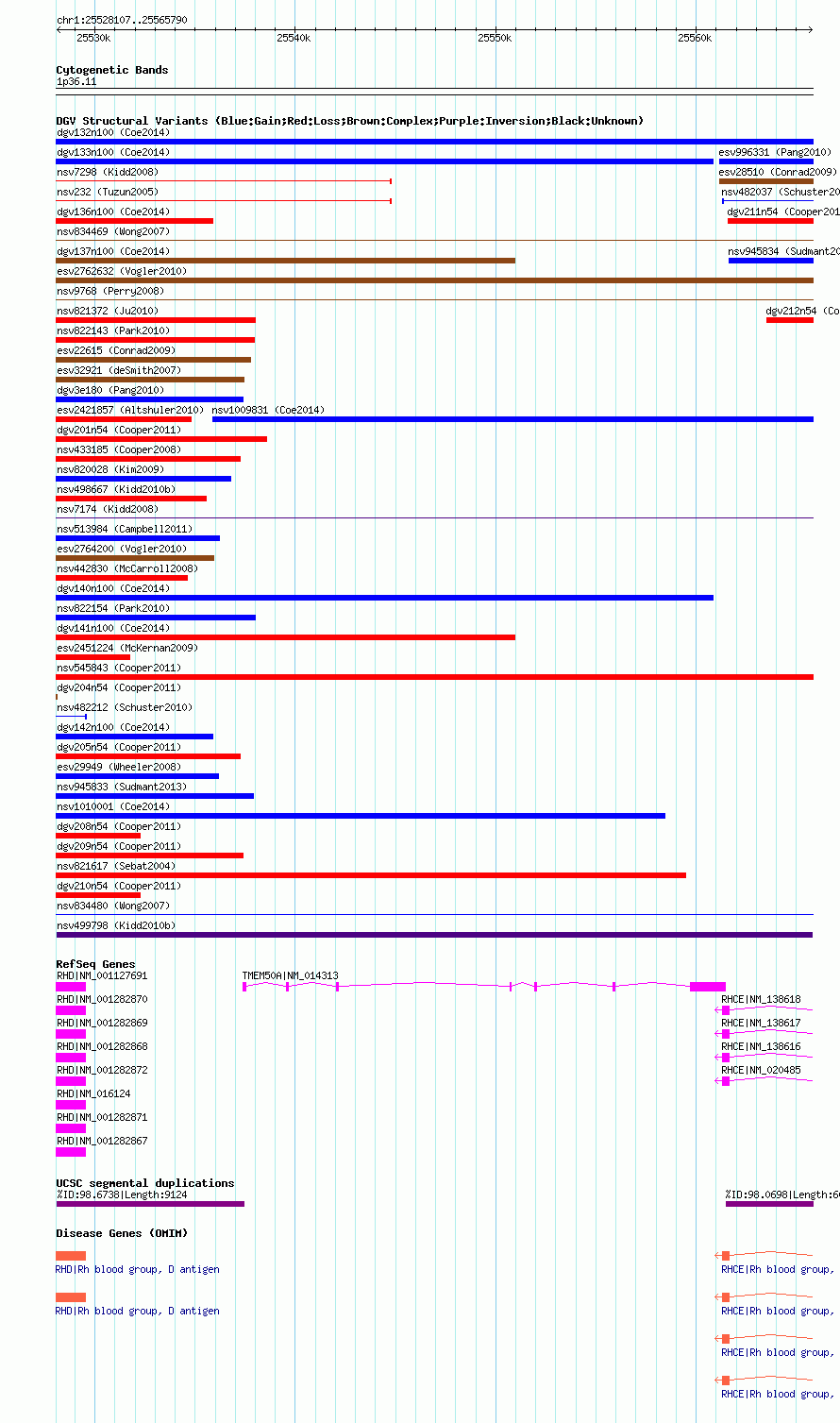Open nsv482212 (Schuster2010) entry
This screenshot has height=1423, width=840.
(125, 708)
